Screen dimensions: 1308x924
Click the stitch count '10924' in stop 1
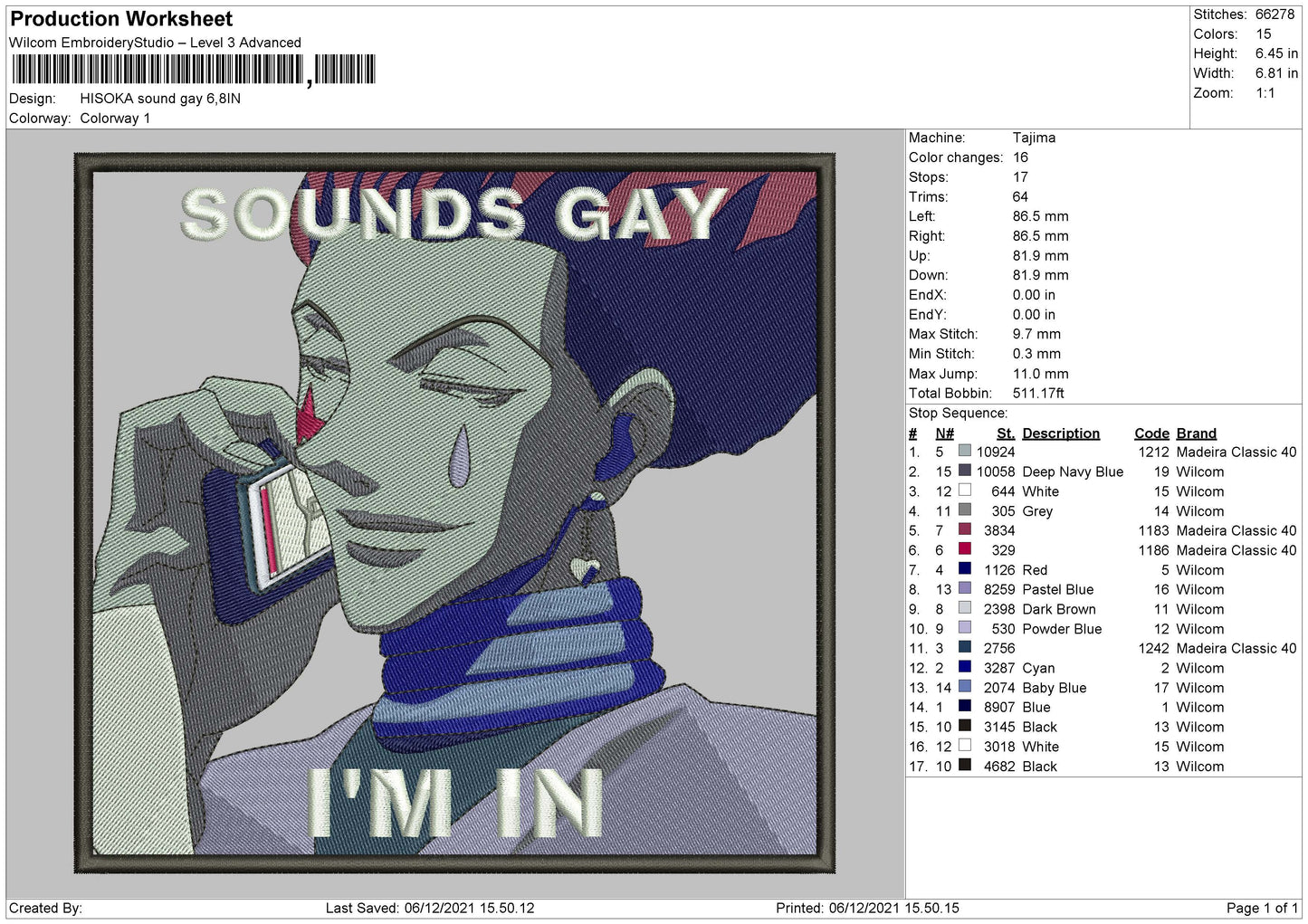(x=996, y=452)
